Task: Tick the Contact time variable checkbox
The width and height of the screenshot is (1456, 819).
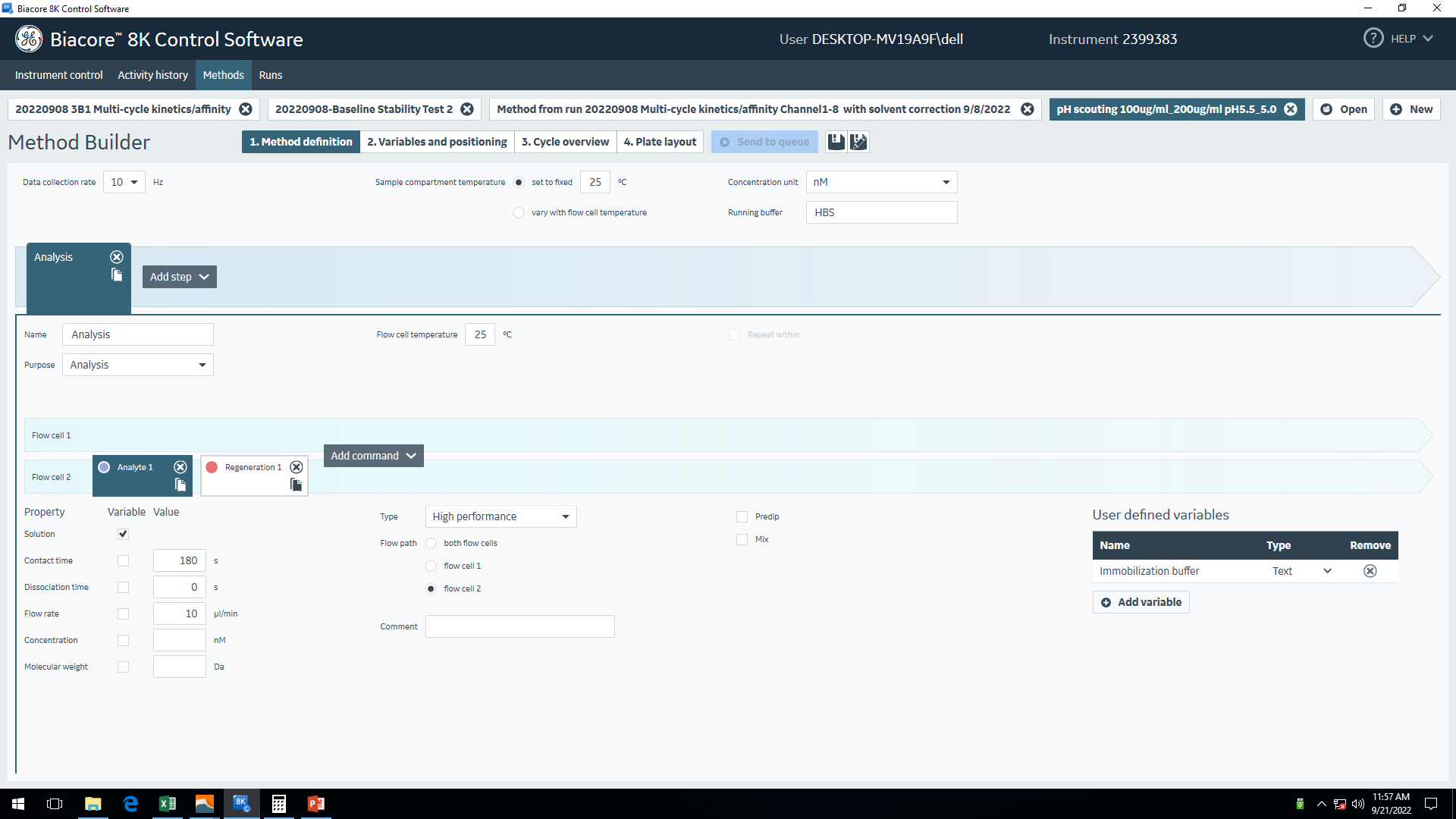Action: (123, 561)
